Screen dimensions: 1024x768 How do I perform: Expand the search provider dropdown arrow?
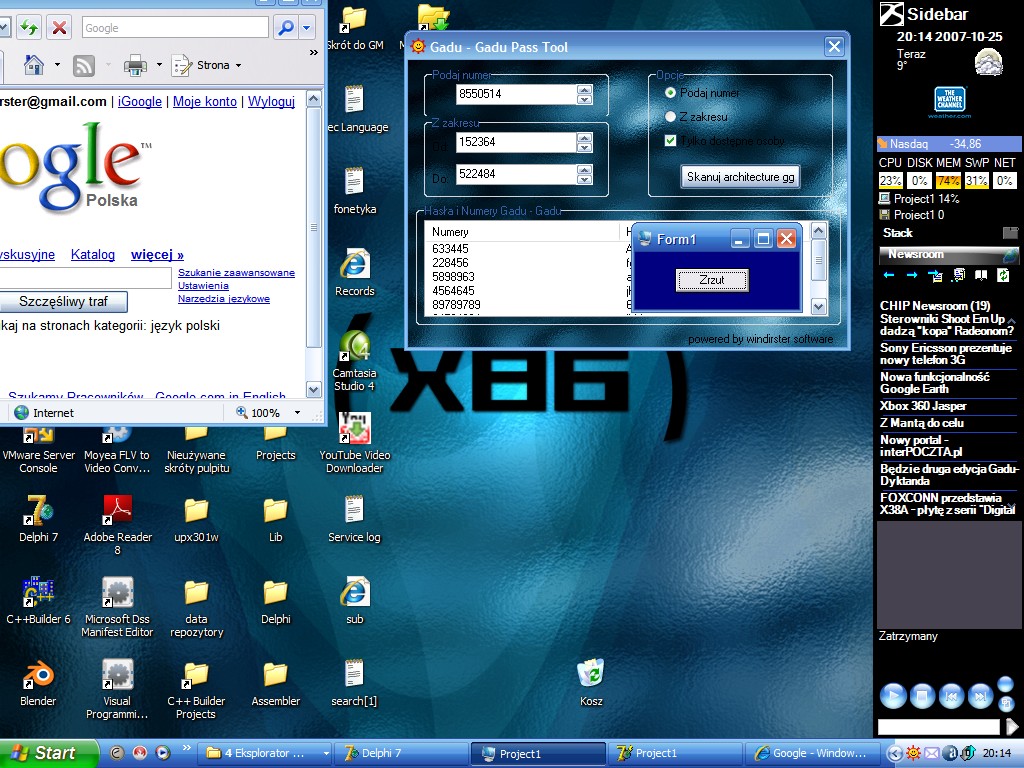(307, 28)
